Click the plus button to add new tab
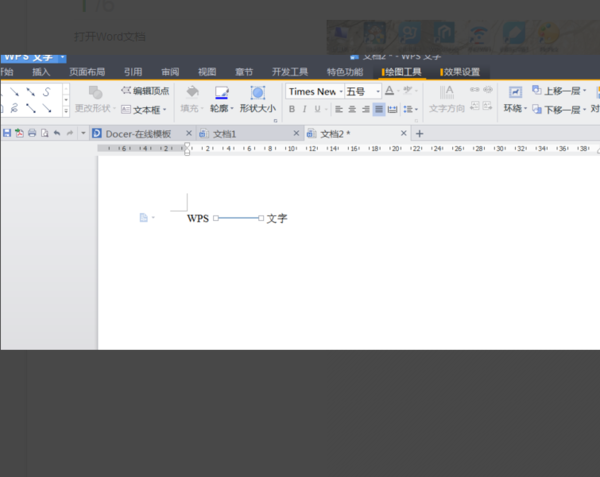600x477 pixels. pyautogui.click(x=419, y=133)
